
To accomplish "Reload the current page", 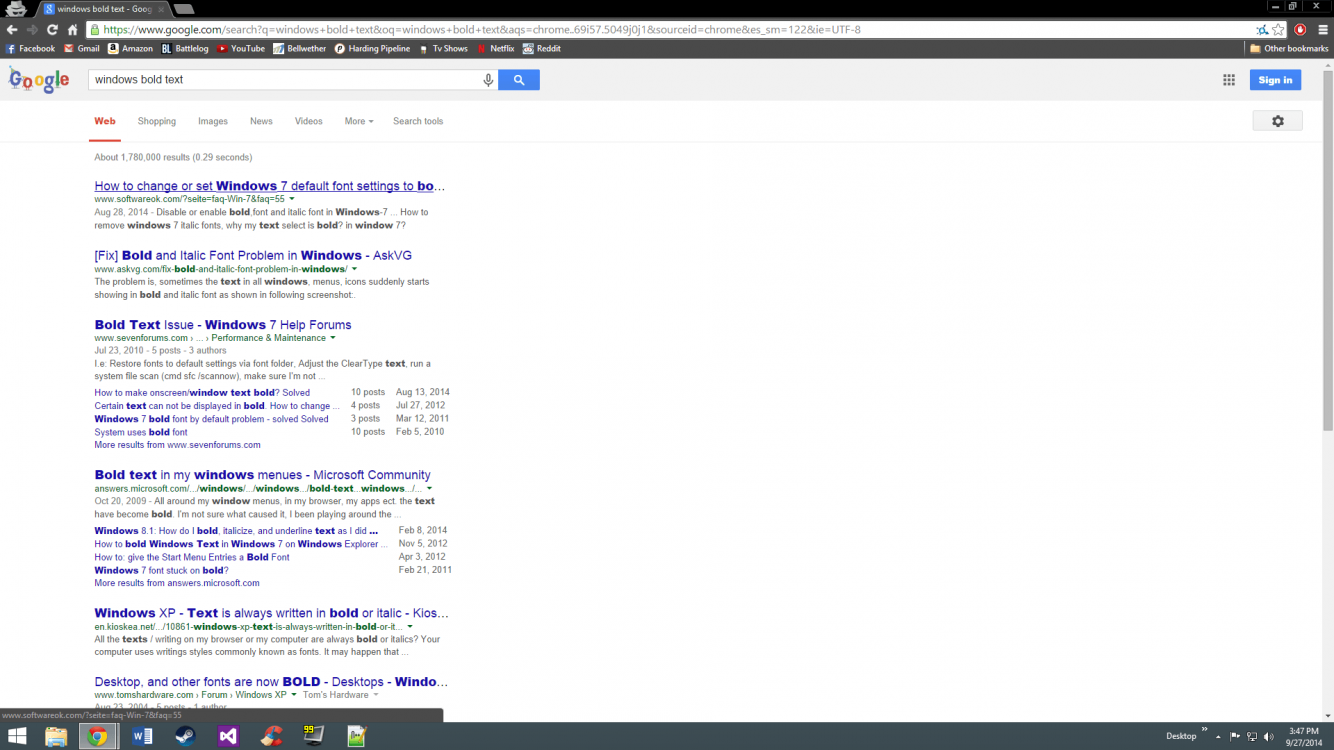I will point(52,30).
